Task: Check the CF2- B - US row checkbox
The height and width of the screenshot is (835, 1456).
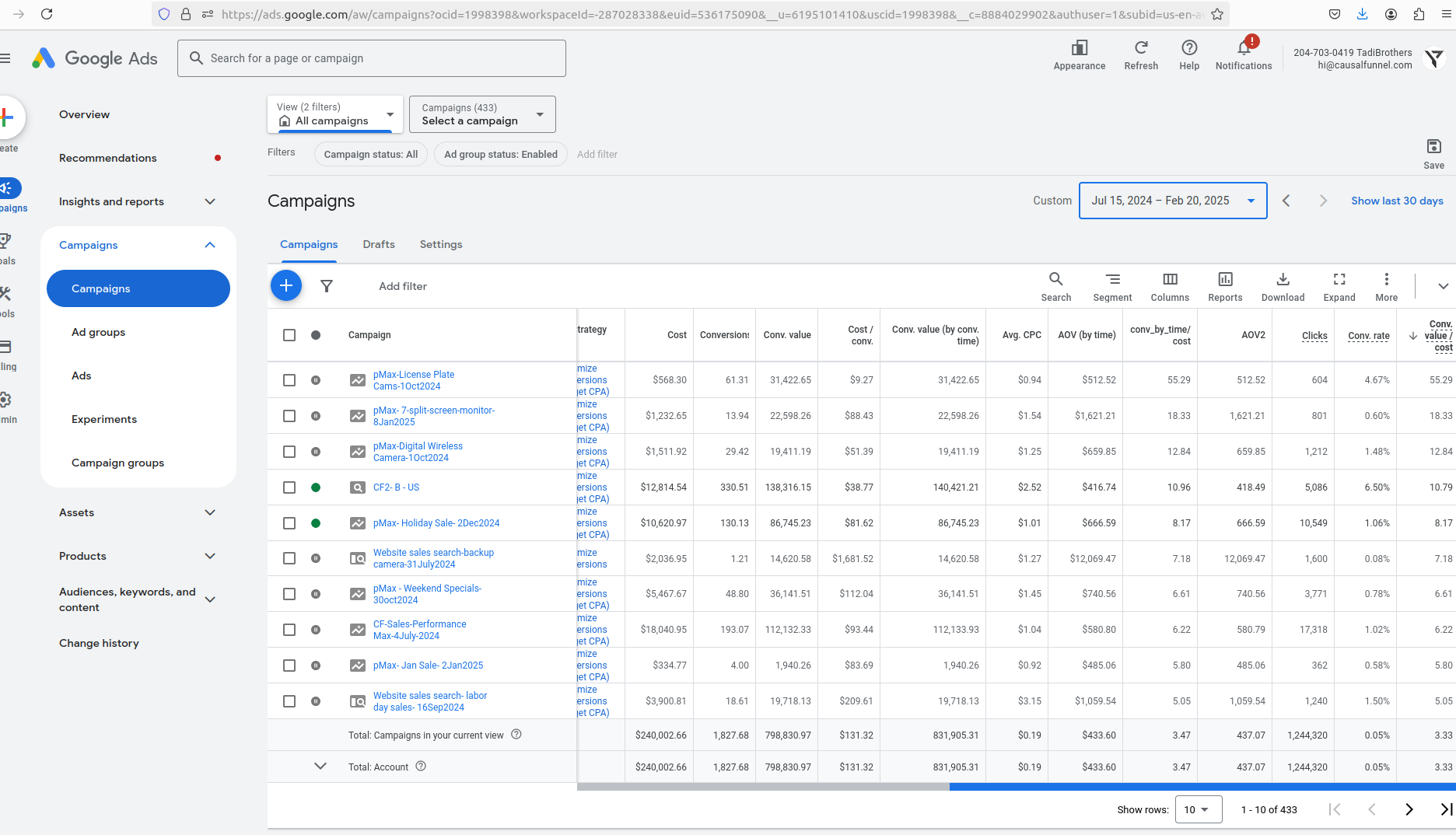Action: 289,487
